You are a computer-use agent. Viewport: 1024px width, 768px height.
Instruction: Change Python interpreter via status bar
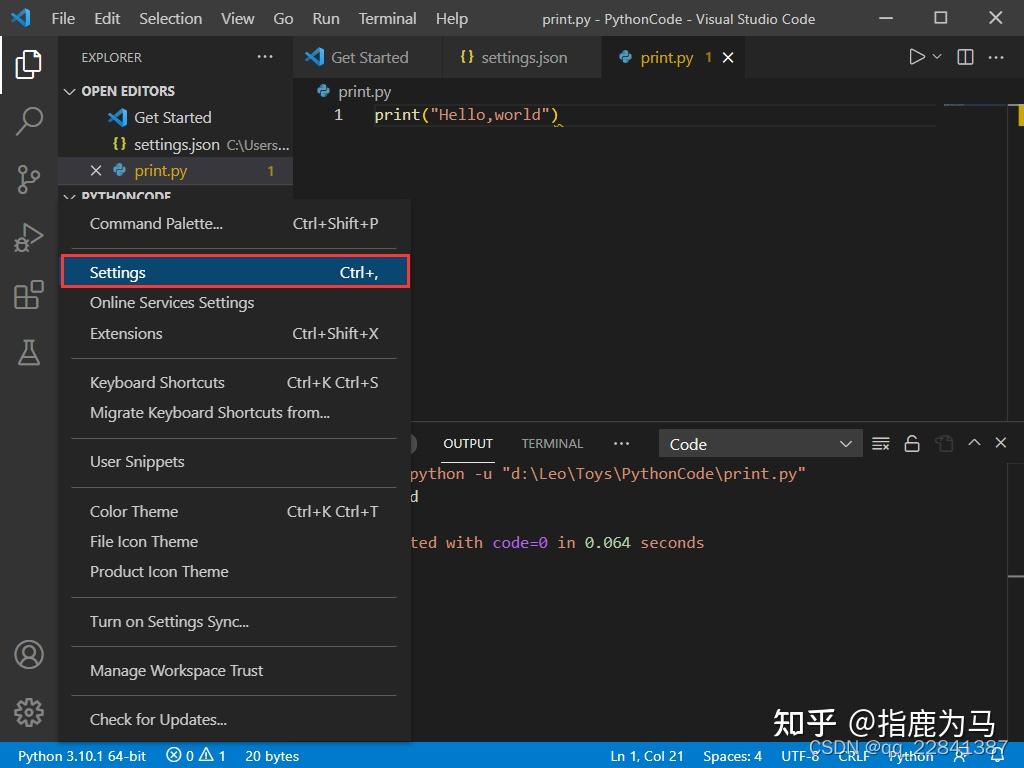(x=80, y=756)
